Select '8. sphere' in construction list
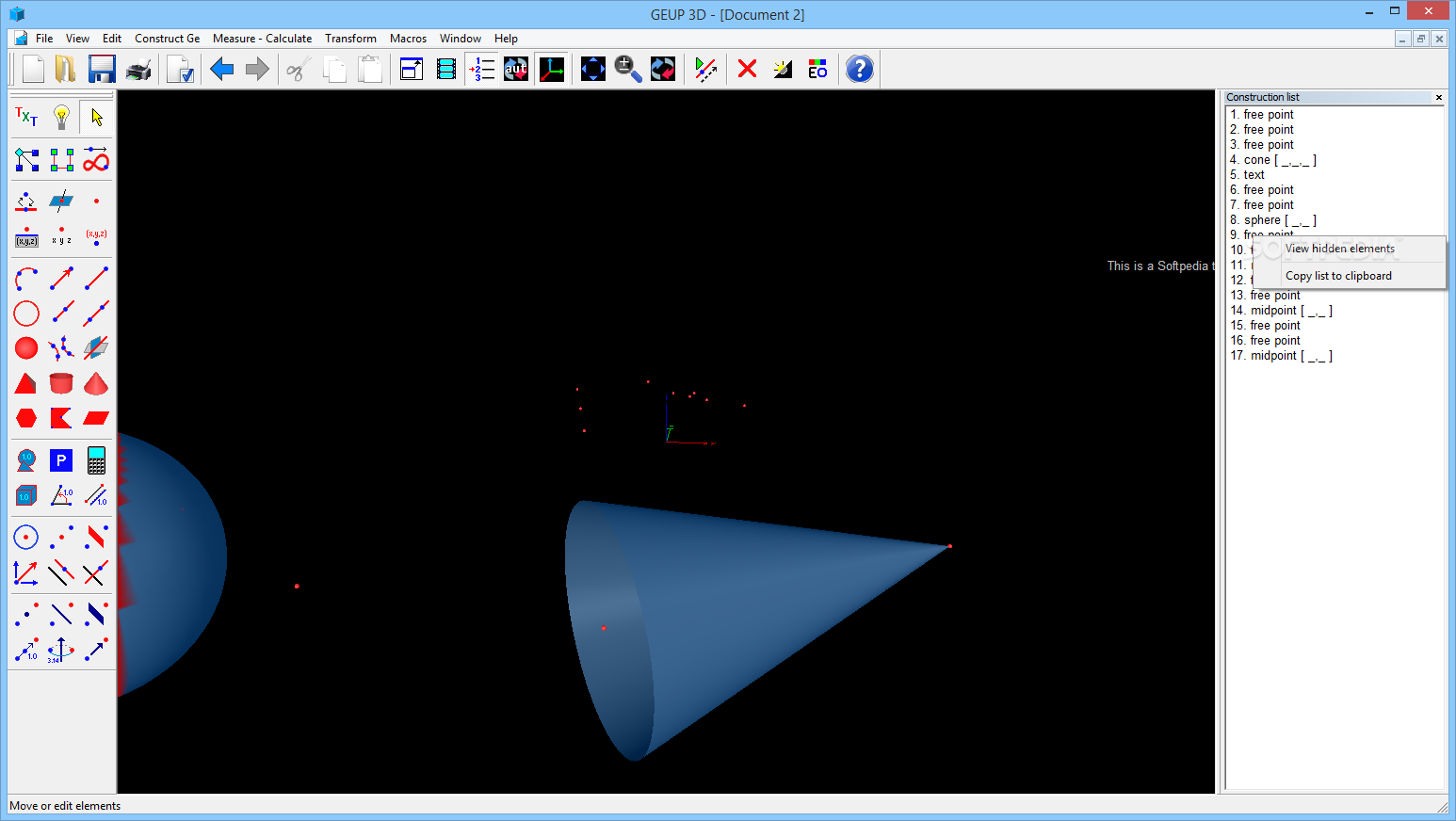1456x821 pixels. [1273, 220]
